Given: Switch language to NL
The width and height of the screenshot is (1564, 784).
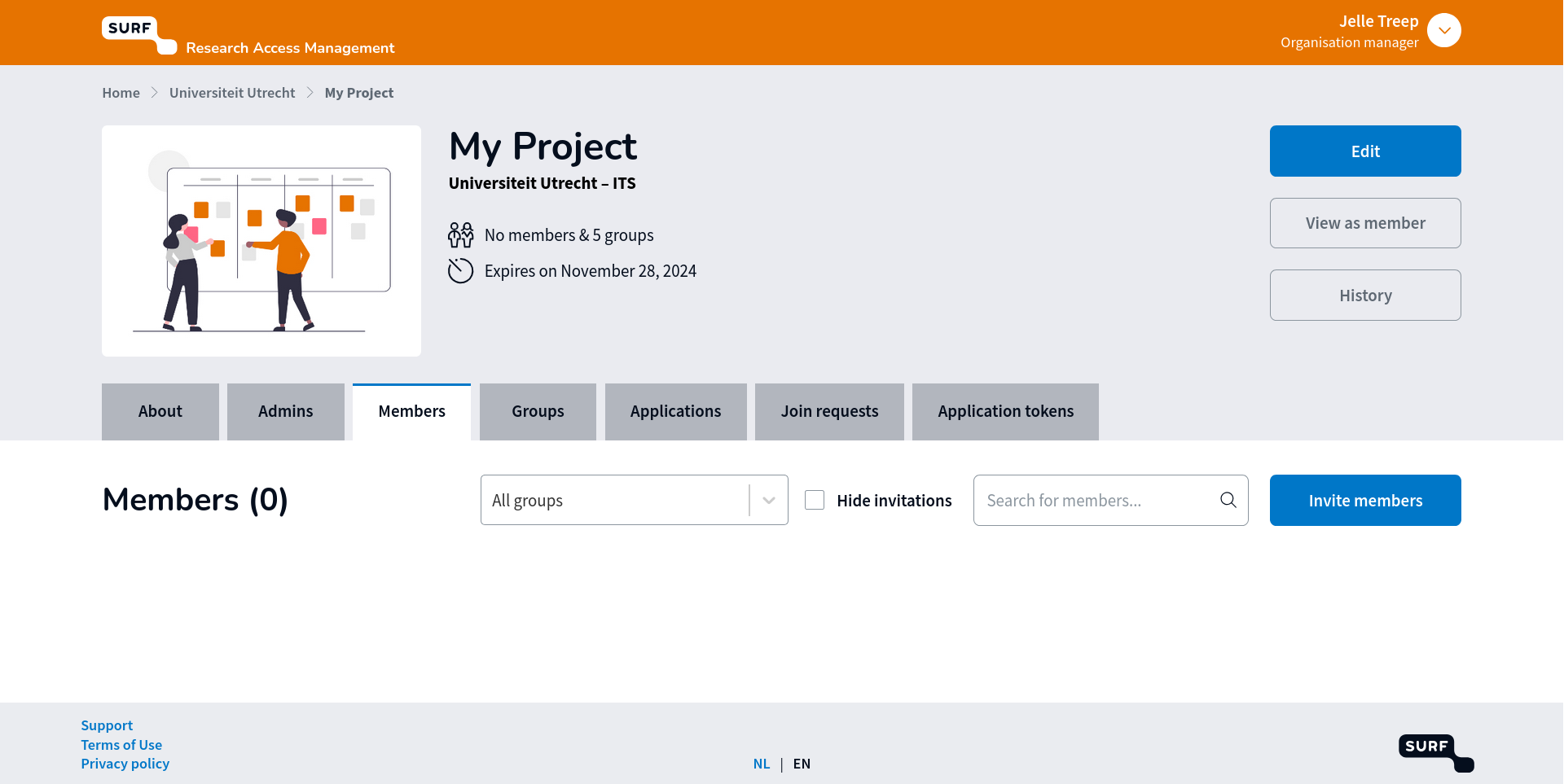Looking at the screenshot, I should 761,764.
